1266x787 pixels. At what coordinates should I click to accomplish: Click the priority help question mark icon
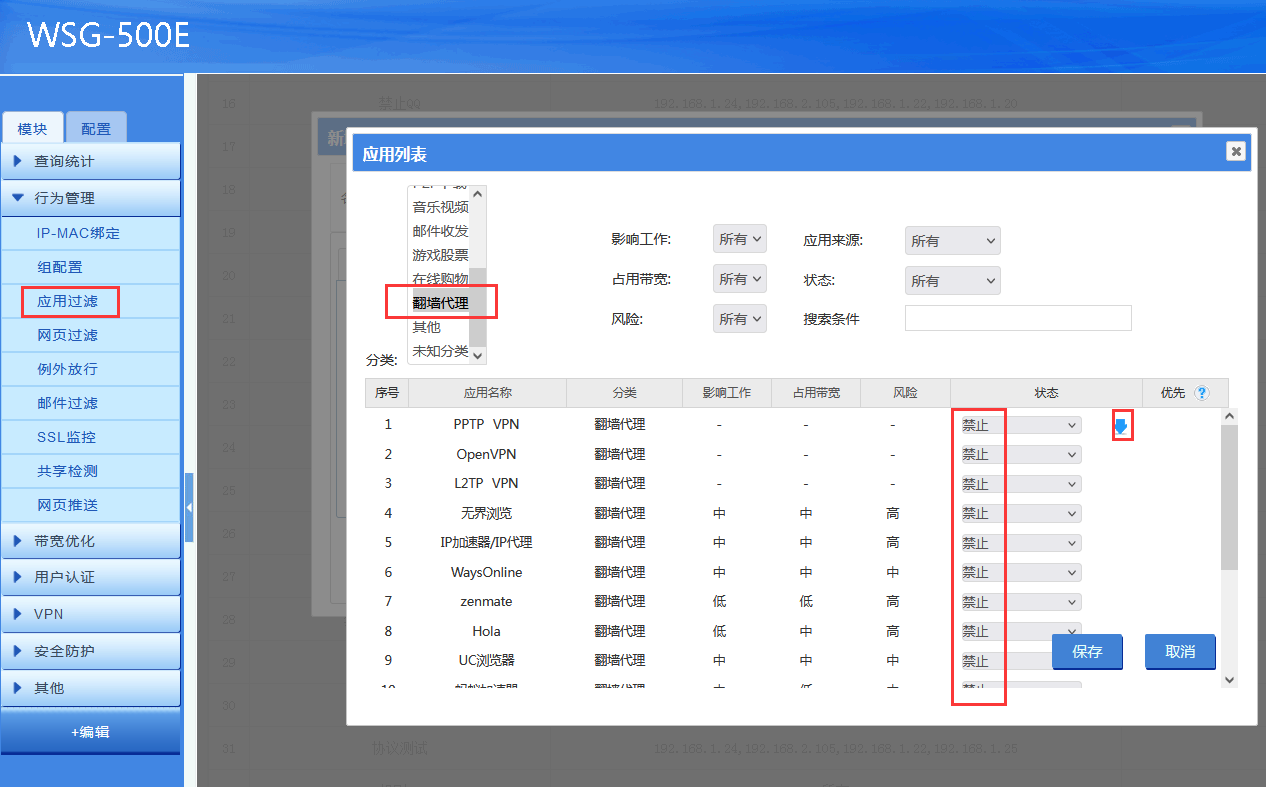coord(1202,393)
